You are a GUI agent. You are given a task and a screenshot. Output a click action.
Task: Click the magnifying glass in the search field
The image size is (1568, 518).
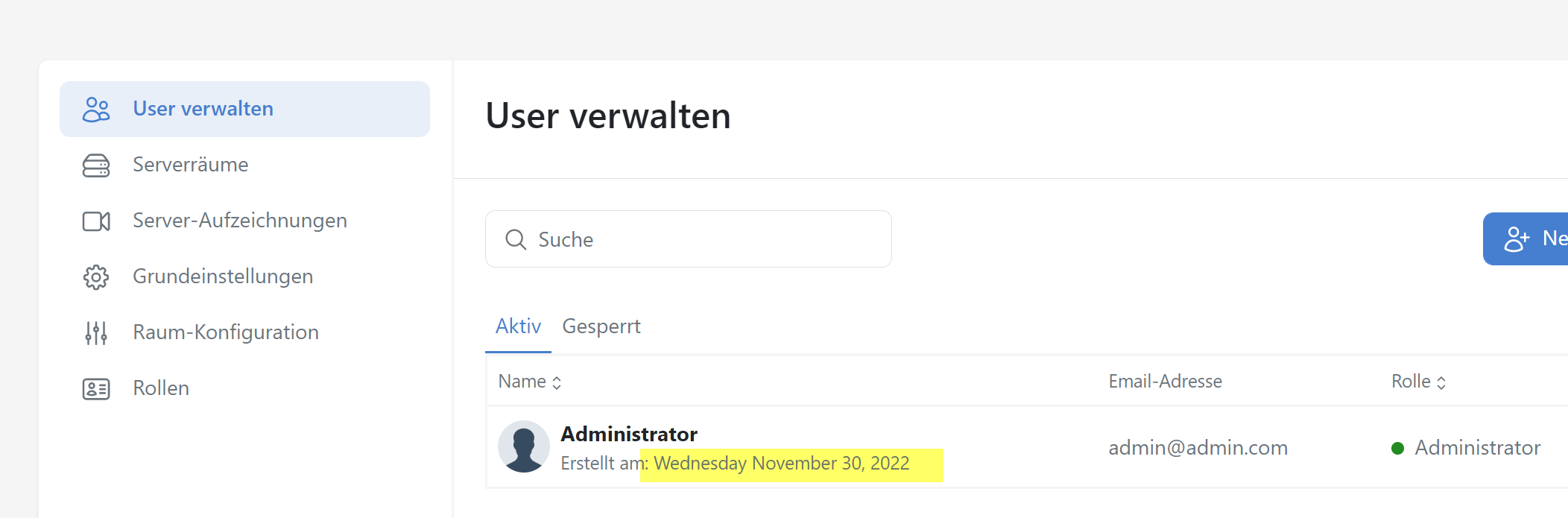point(516,239)
